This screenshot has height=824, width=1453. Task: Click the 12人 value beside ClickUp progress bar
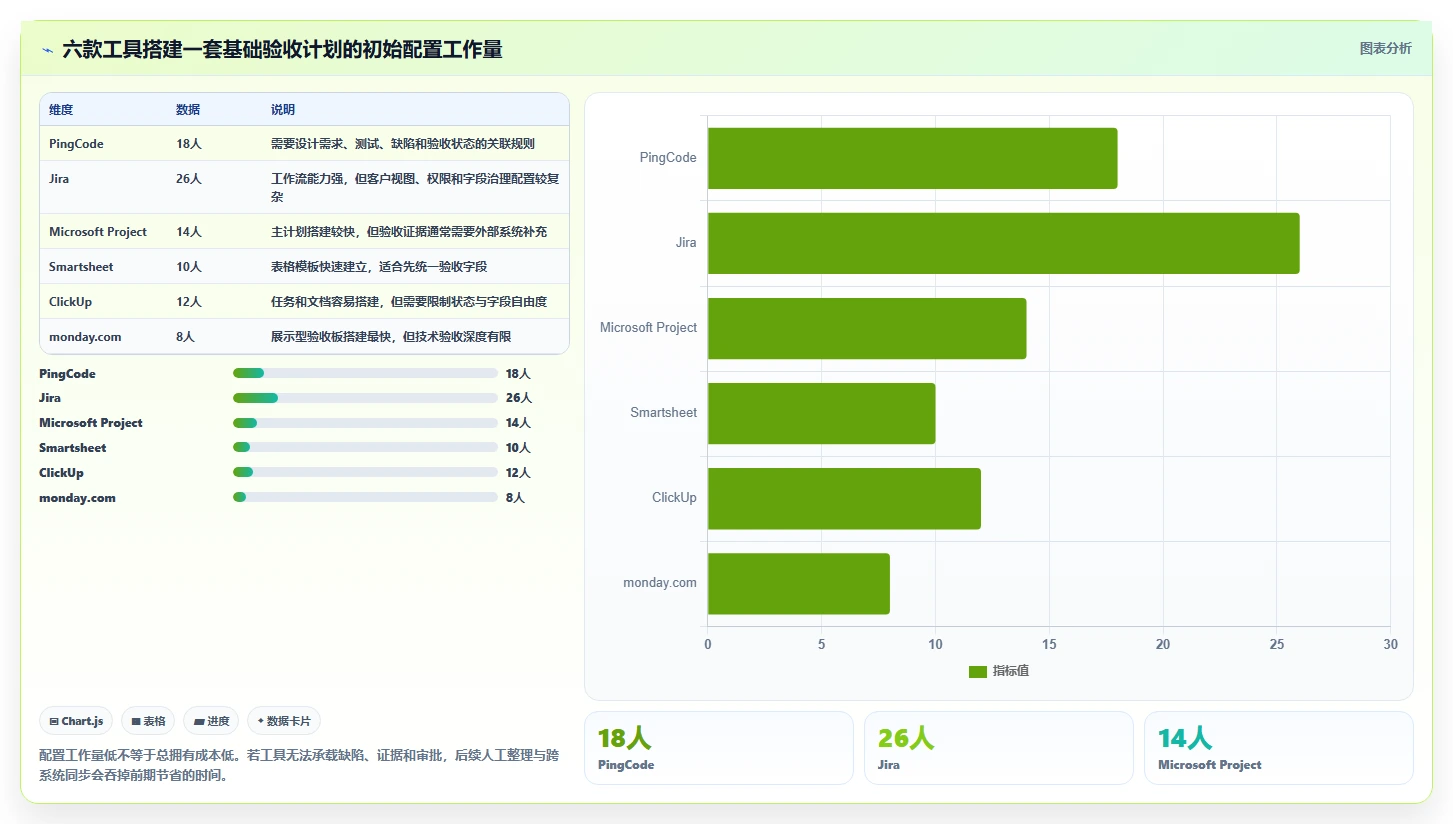tap(518, 473)
